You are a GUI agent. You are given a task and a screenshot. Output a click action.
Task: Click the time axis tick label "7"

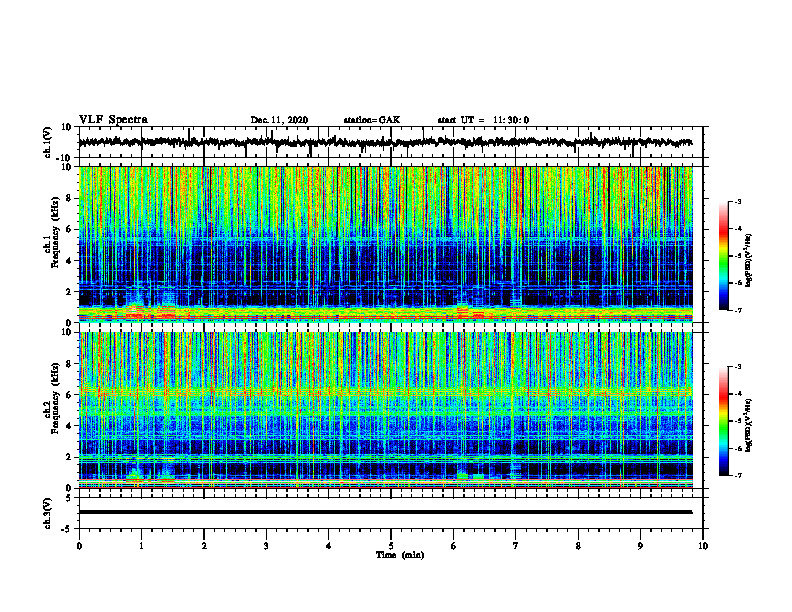(x=516, y=546)
